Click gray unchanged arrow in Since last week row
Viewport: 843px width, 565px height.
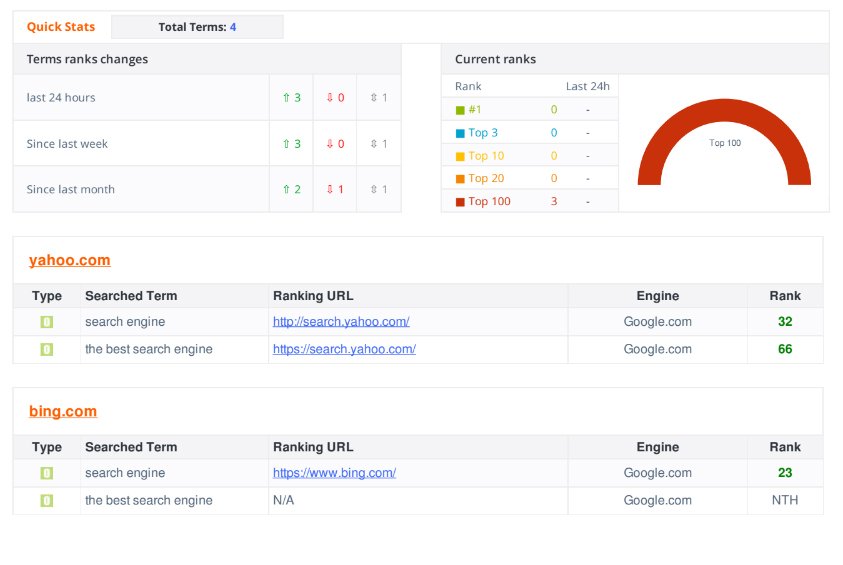click(374, 144)
